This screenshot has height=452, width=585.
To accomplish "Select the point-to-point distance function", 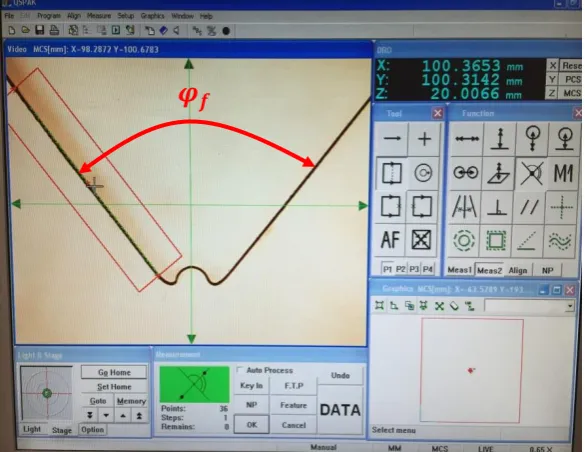I will (x=466, y=139).
